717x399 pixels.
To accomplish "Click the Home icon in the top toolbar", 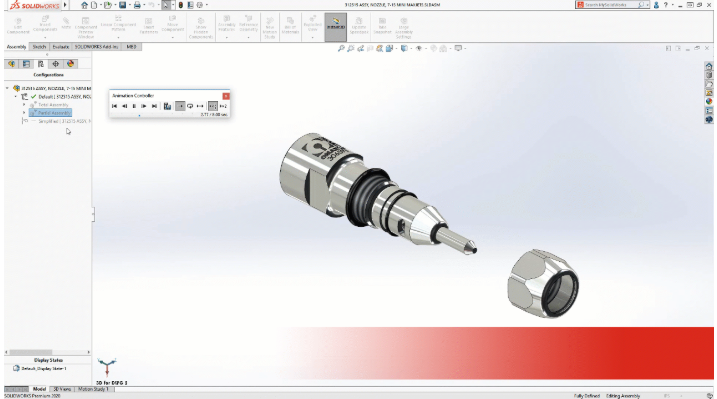I will tap(85, 5).
